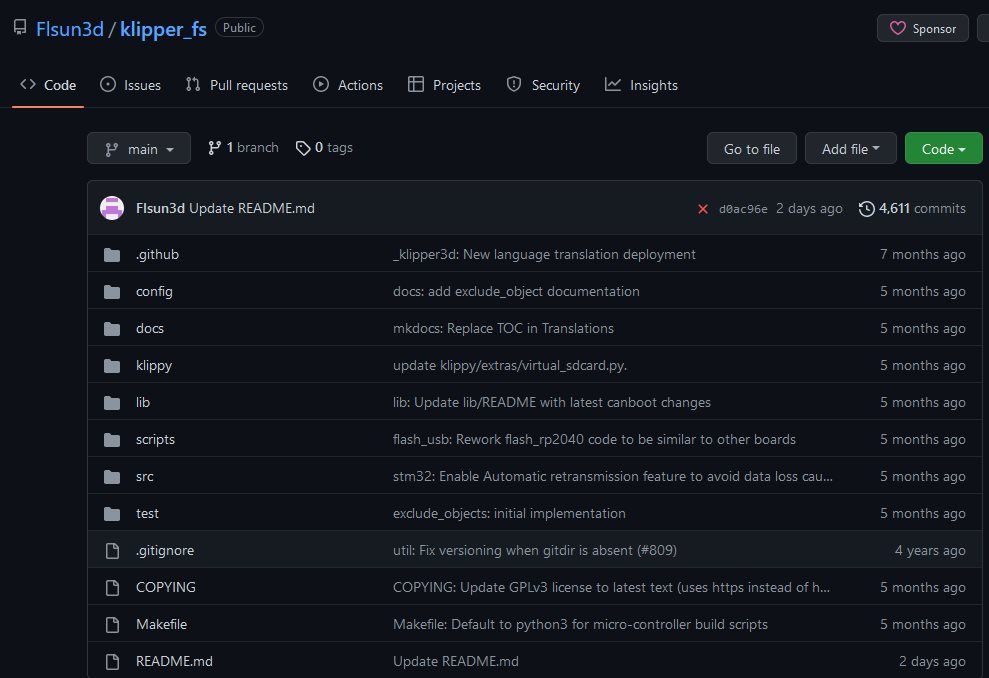The image size is (989, 678).
Task: Click the commit history clock icon
Action: point(866,208)
